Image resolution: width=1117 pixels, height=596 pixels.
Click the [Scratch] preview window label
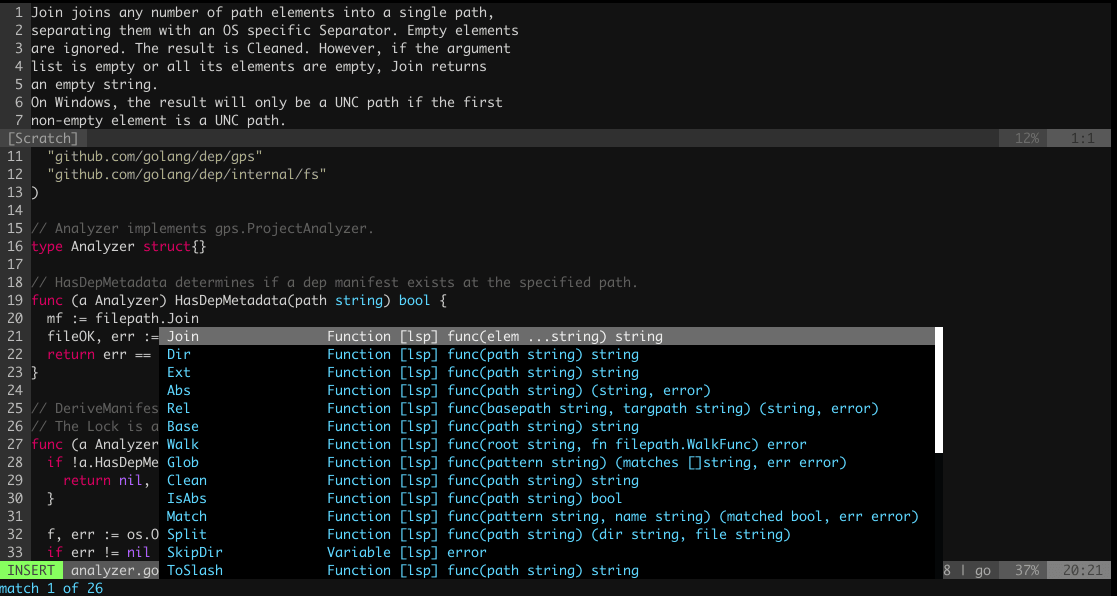click(x=42, y=138)
